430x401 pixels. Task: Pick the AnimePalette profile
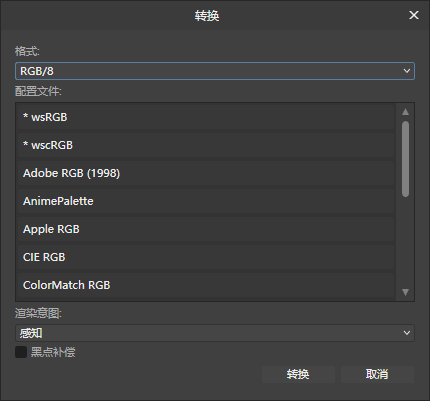point(206,201)
